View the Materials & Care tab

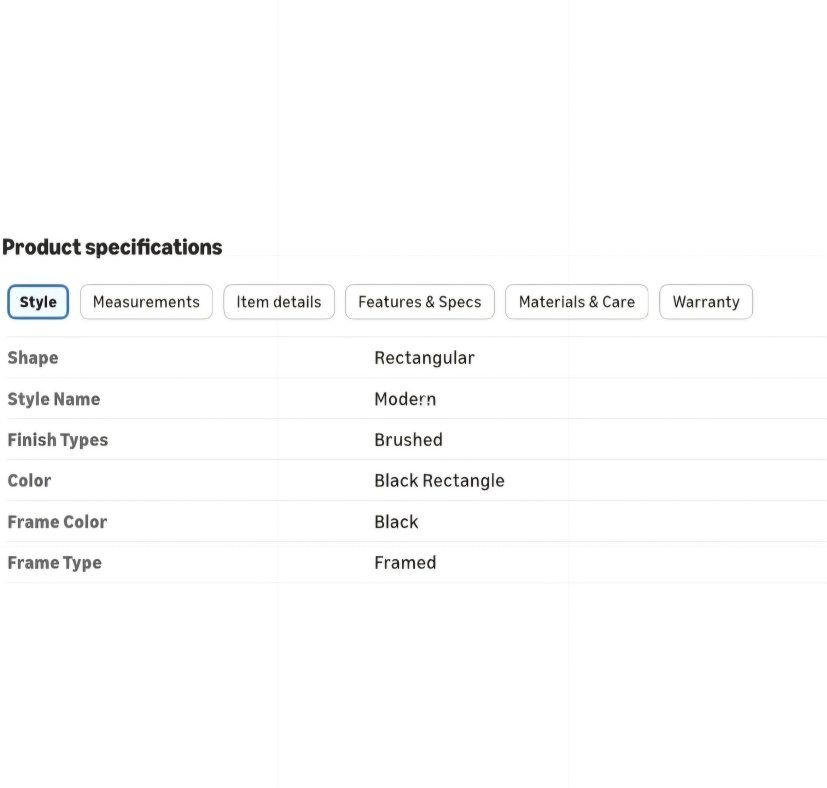(576, 302)
